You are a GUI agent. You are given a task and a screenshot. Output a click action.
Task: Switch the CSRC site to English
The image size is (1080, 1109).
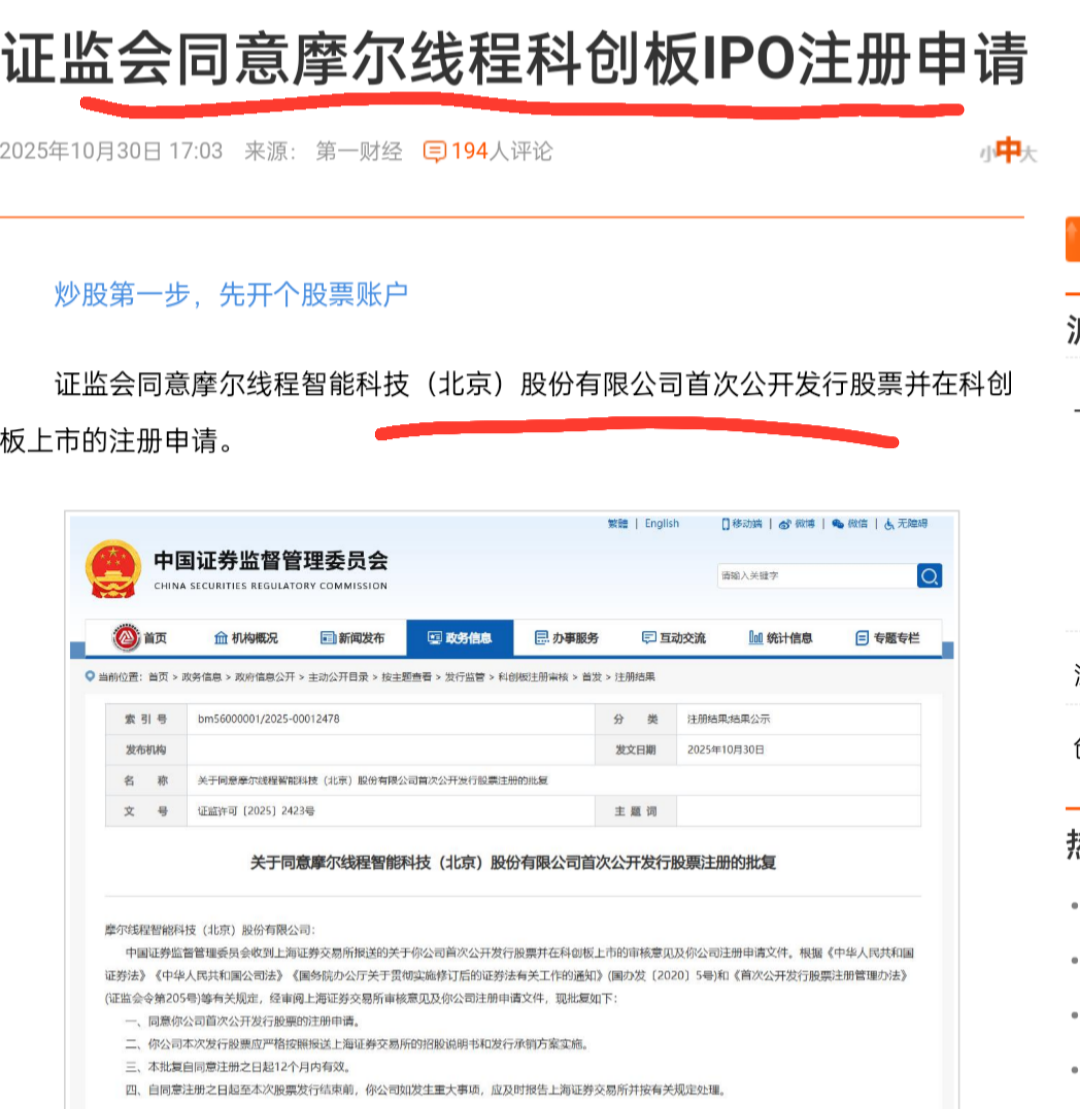tap(661, 523)
